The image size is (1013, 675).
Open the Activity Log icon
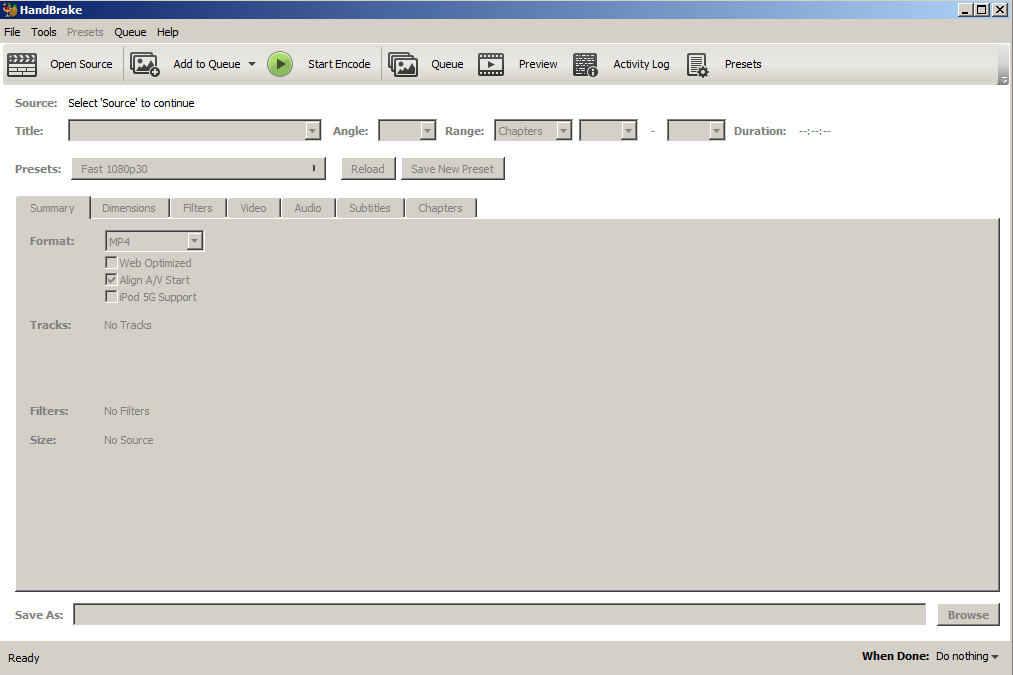(585, 65)
